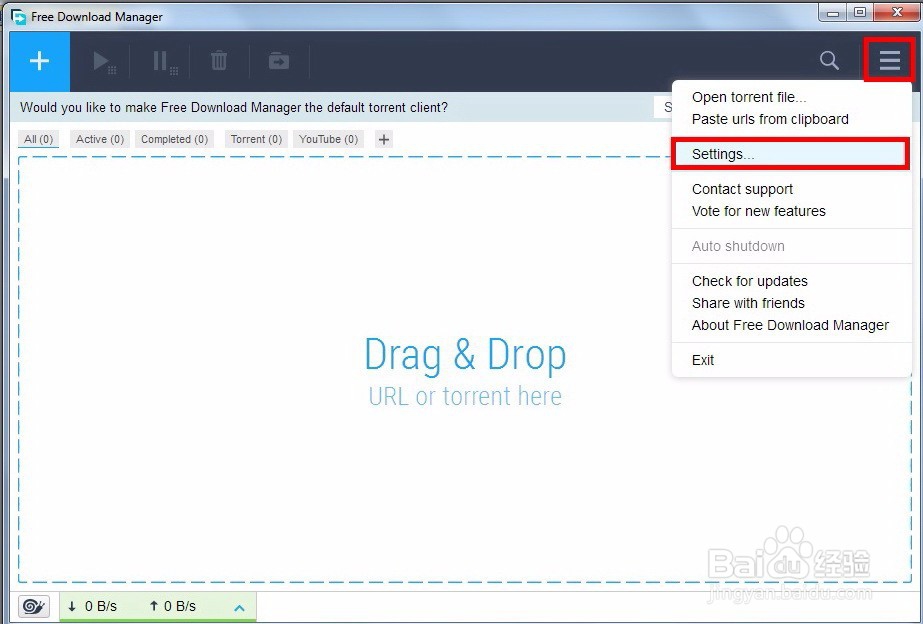The height and width of the screenshot is (624, 923).
Task: Open Settings... from the menu
Action: pyautogui.click(x=791, y=154)
